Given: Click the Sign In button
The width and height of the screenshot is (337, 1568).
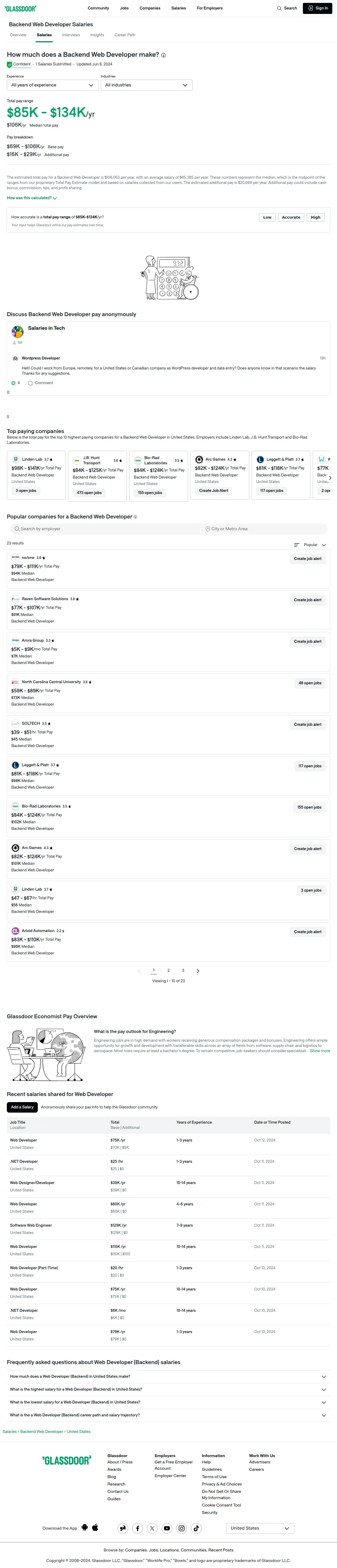Looking at the screenshot, I should [318, 8].
